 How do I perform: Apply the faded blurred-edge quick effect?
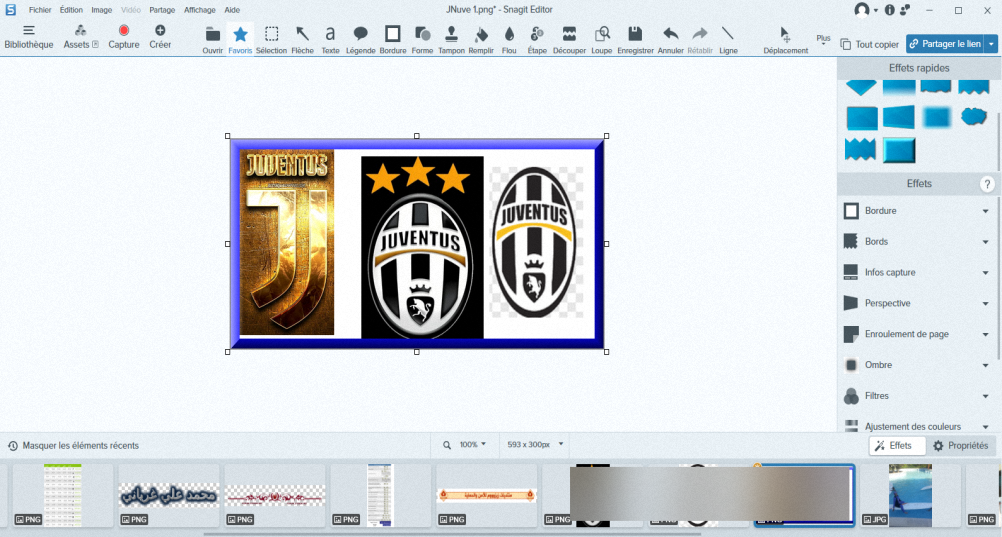[x=936, y=118]
